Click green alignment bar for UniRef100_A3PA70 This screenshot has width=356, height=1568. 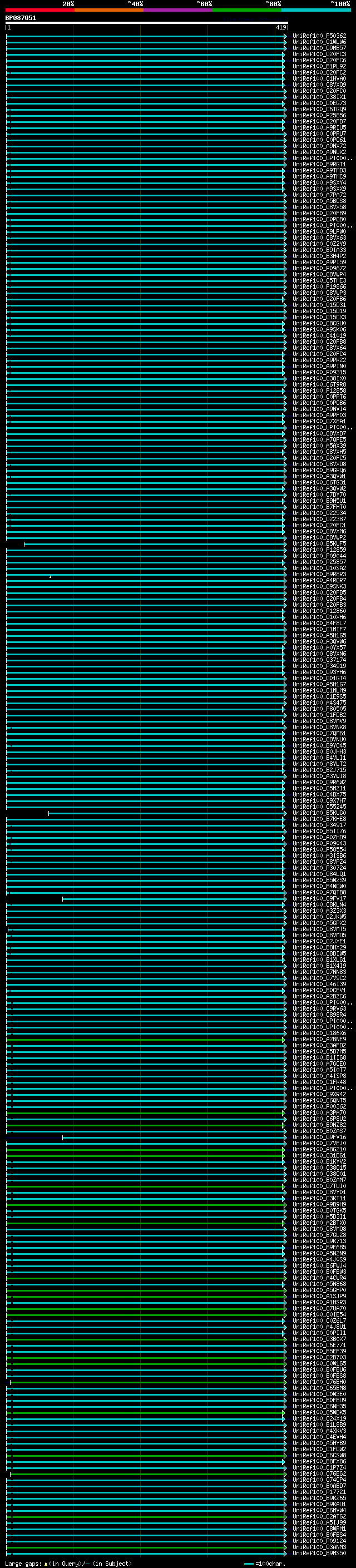point(145,1114)
